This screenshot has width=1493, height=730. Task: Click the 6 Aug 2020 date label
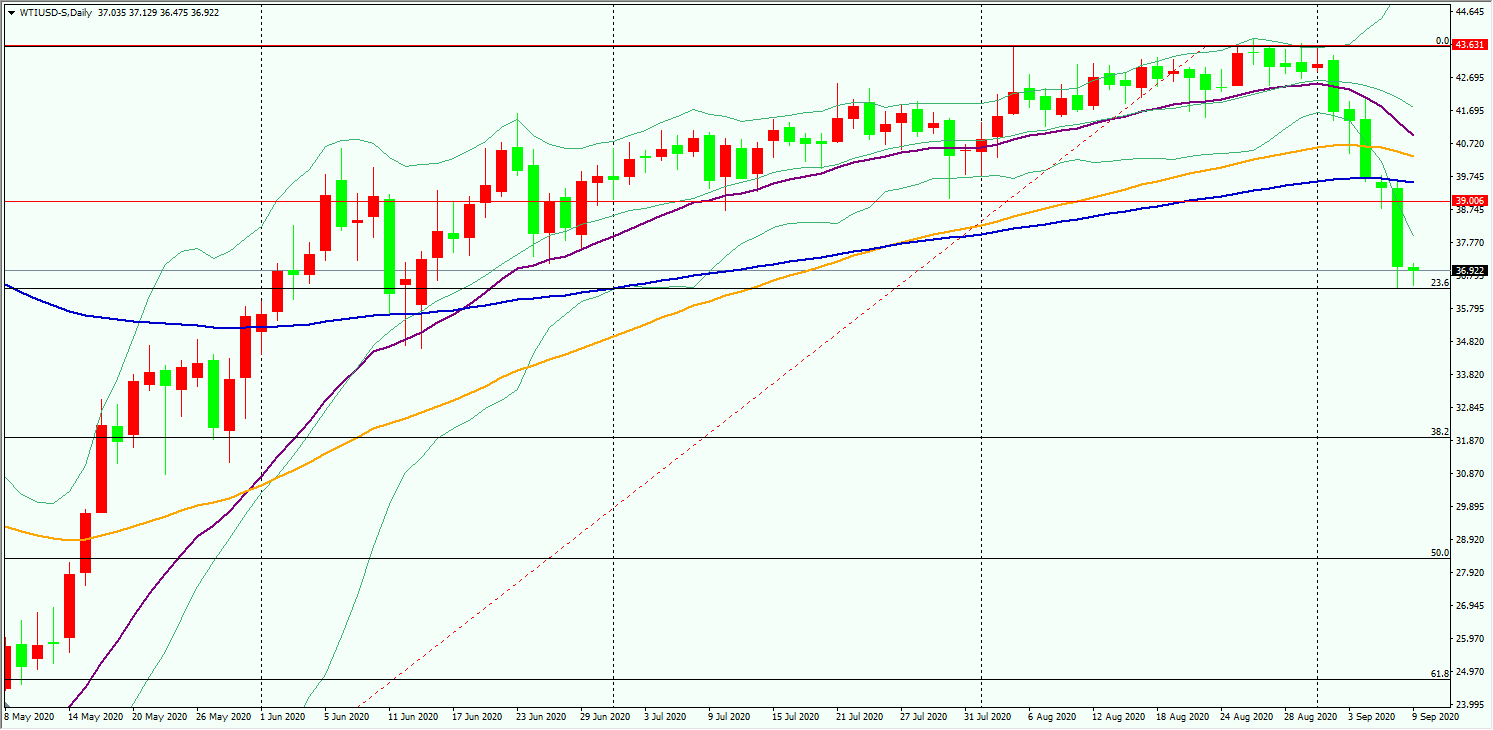click(1050, 717)
